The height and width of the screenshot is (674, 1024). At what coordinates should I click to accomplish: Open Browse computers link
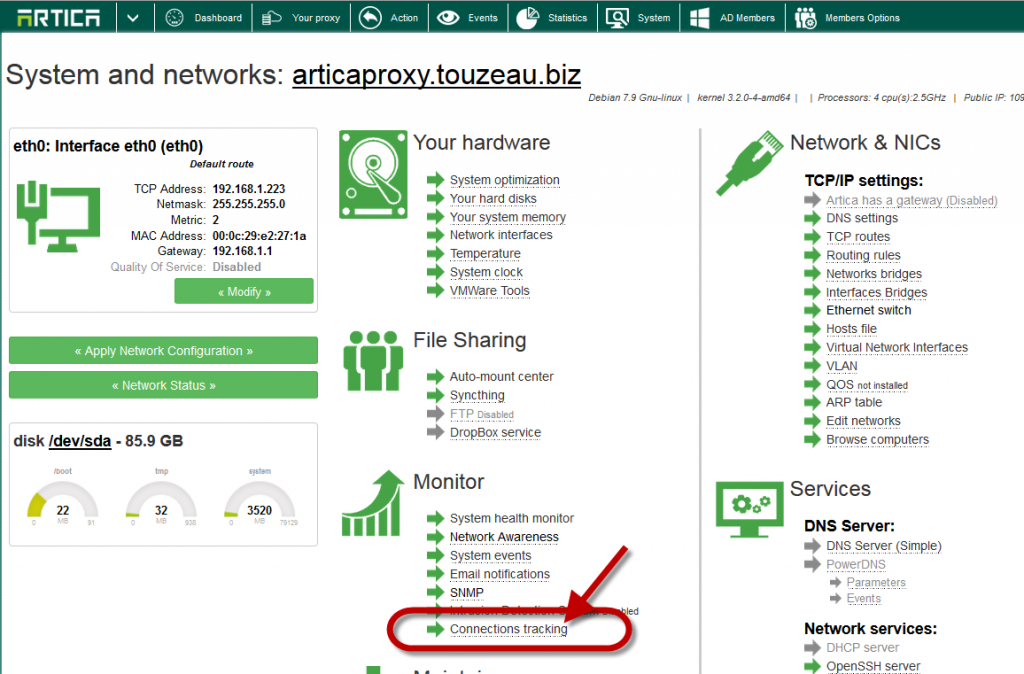(x=877, y=440)
